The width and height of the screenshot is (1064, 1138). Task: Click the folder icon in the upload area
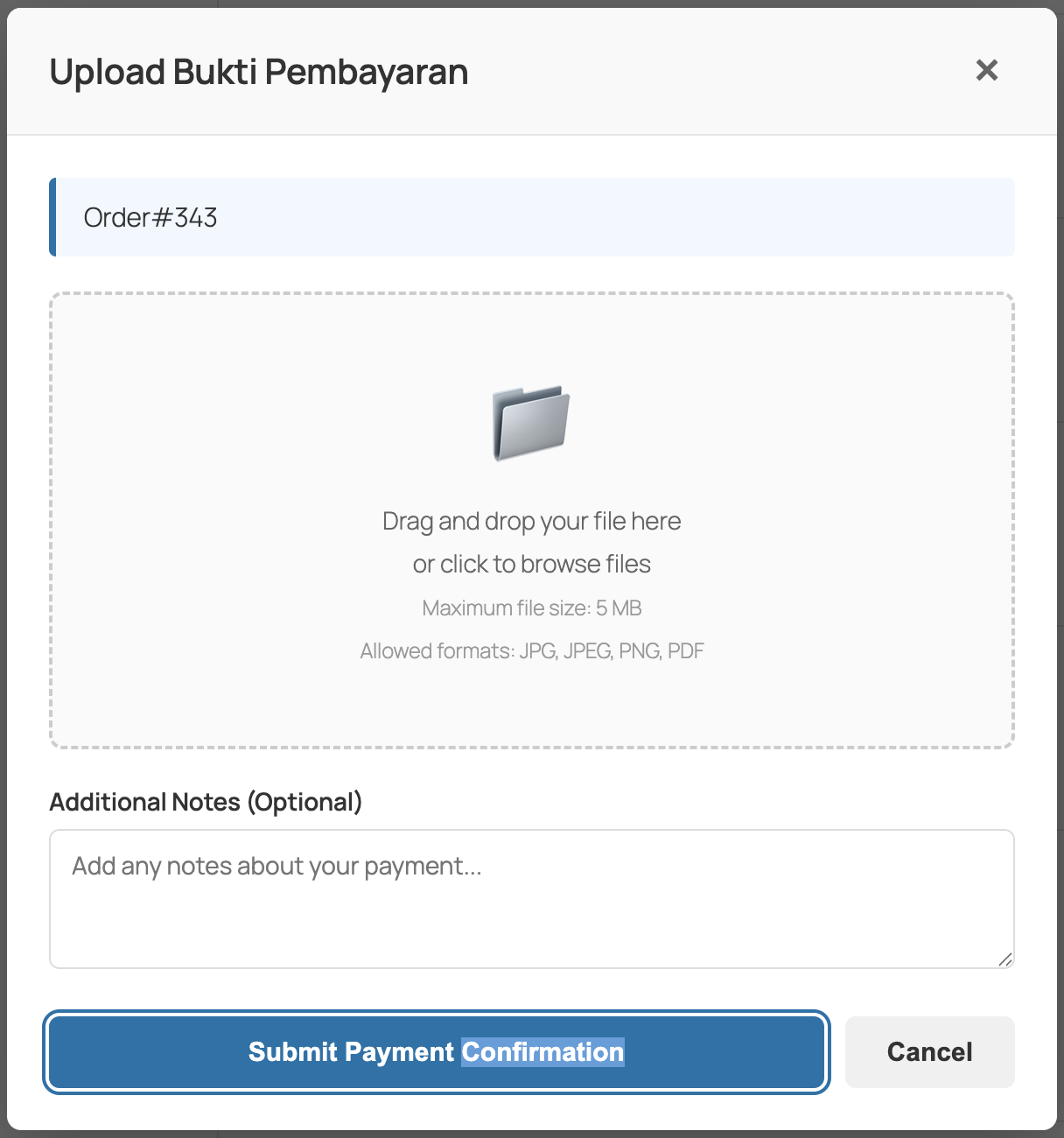pyautogui.click(x=531, y=423)
